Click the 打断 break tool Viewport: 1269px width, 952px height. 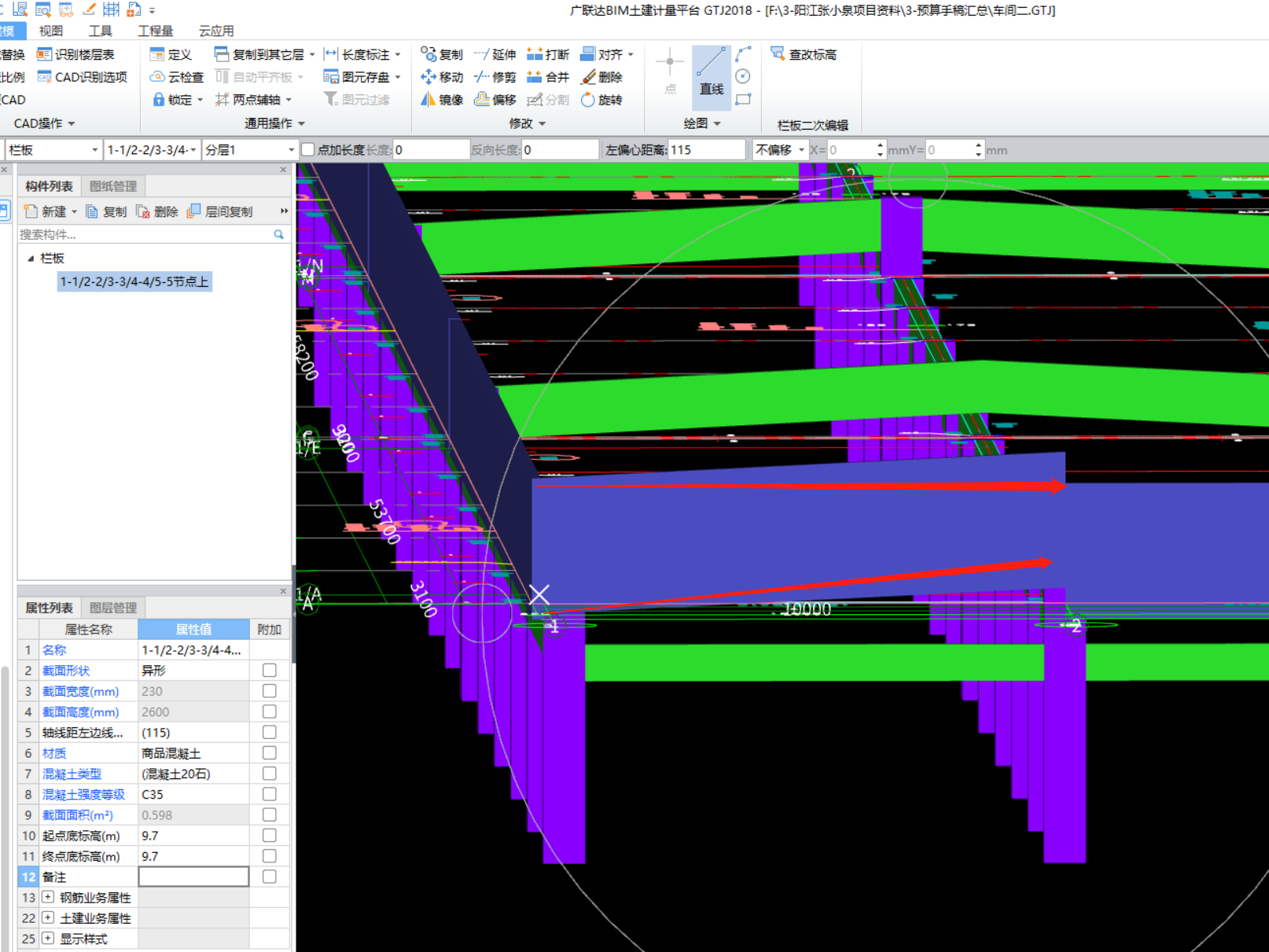coord(548,54)
